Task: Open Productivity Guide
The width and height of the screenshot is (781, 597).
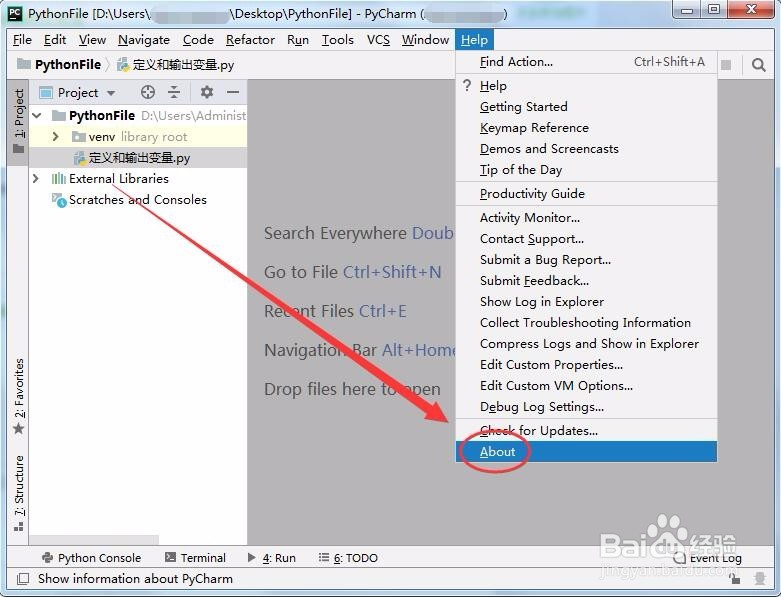Action: [586, 194]
